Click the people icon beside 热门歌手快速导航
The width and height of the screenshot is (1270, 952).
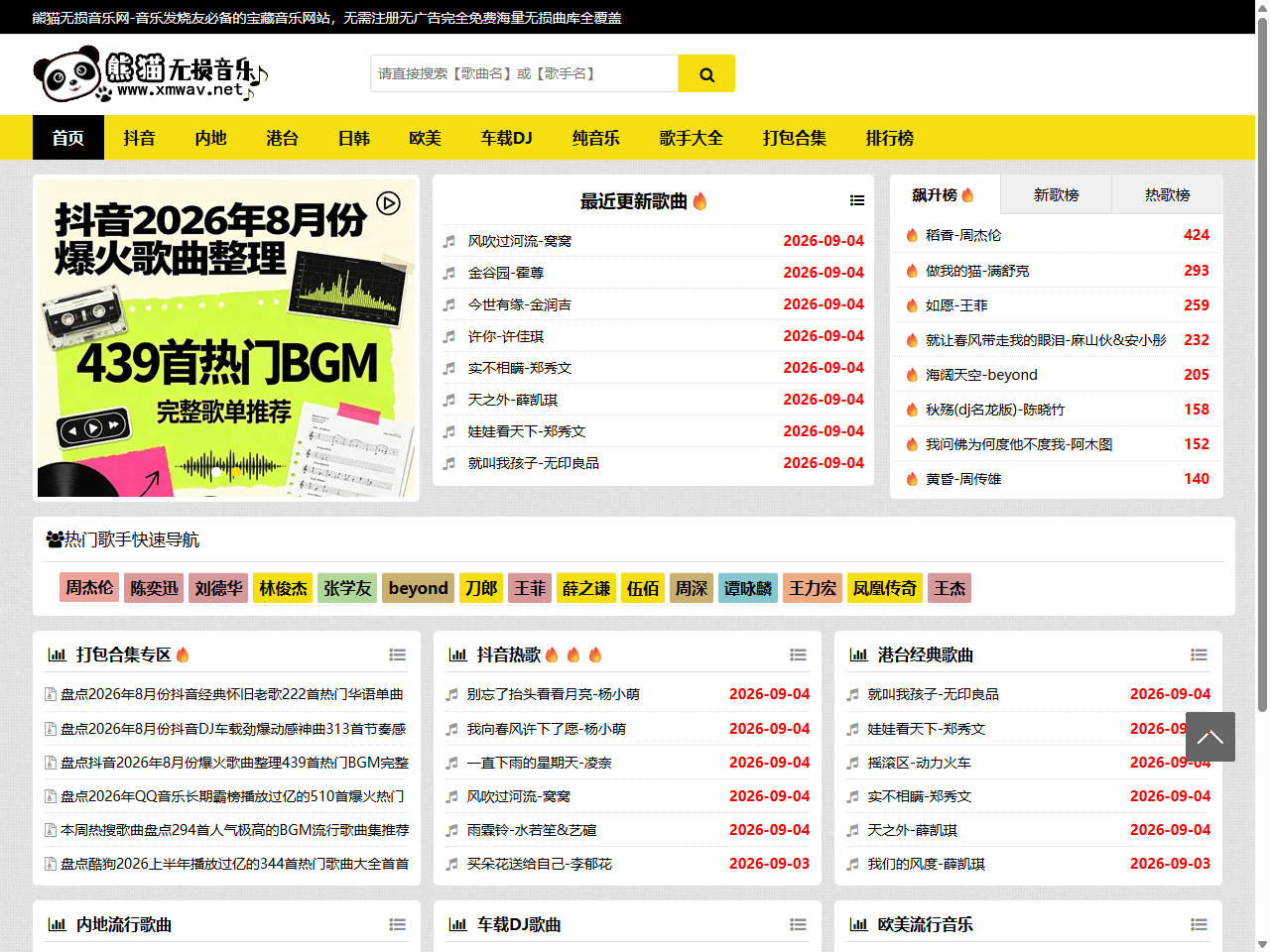tap(55, 539)
